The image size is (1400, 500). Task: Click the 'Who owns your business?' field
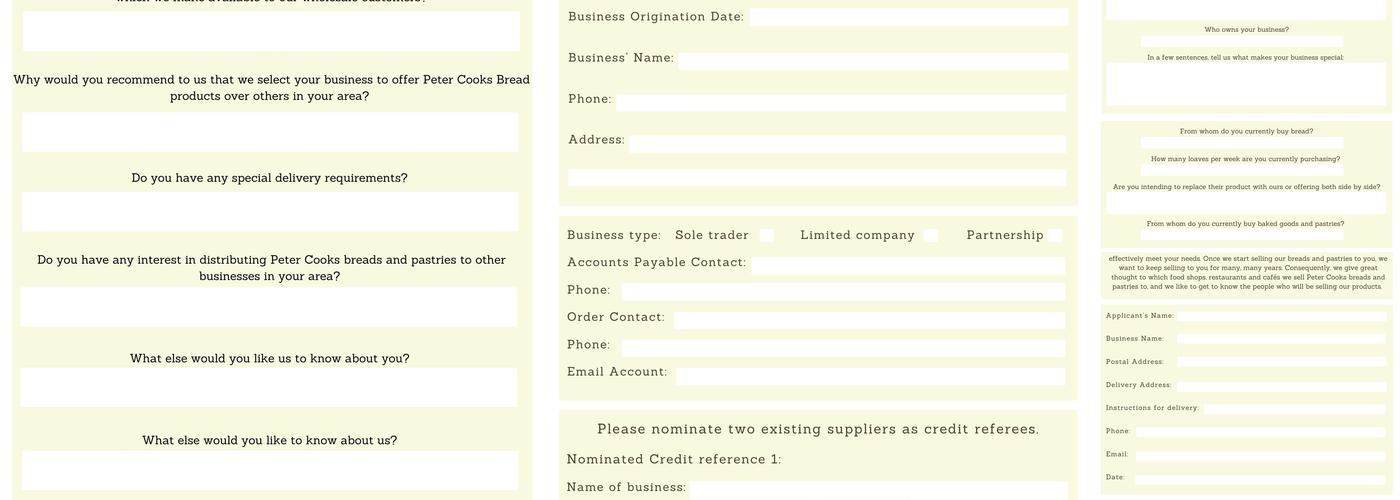coord(1242,42)
